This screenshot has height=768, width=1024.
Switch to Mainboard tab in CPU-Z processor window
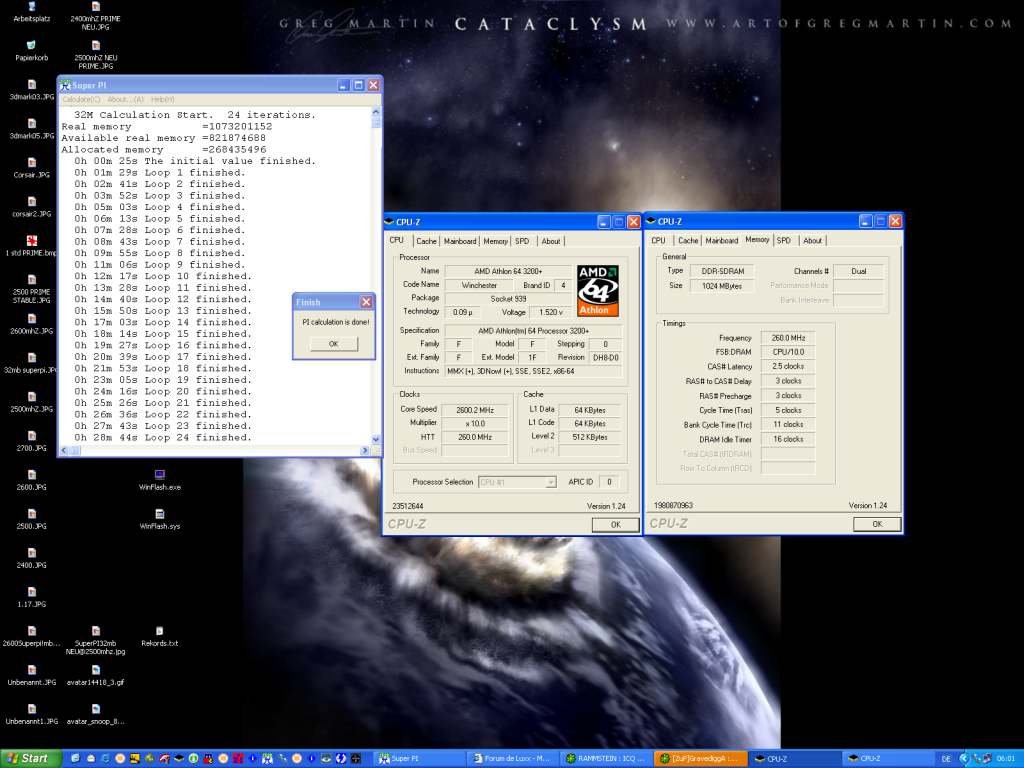(x=460, y=241)
